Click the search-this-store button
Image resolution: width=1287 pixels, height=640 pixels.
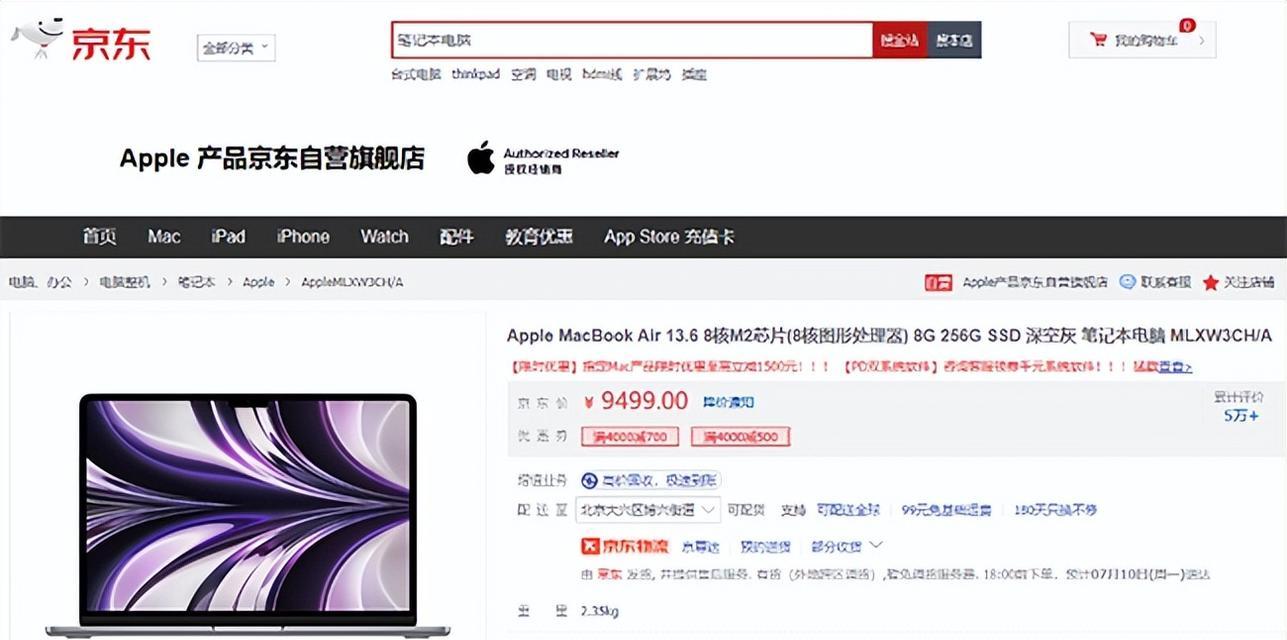[x=954, y=40]
